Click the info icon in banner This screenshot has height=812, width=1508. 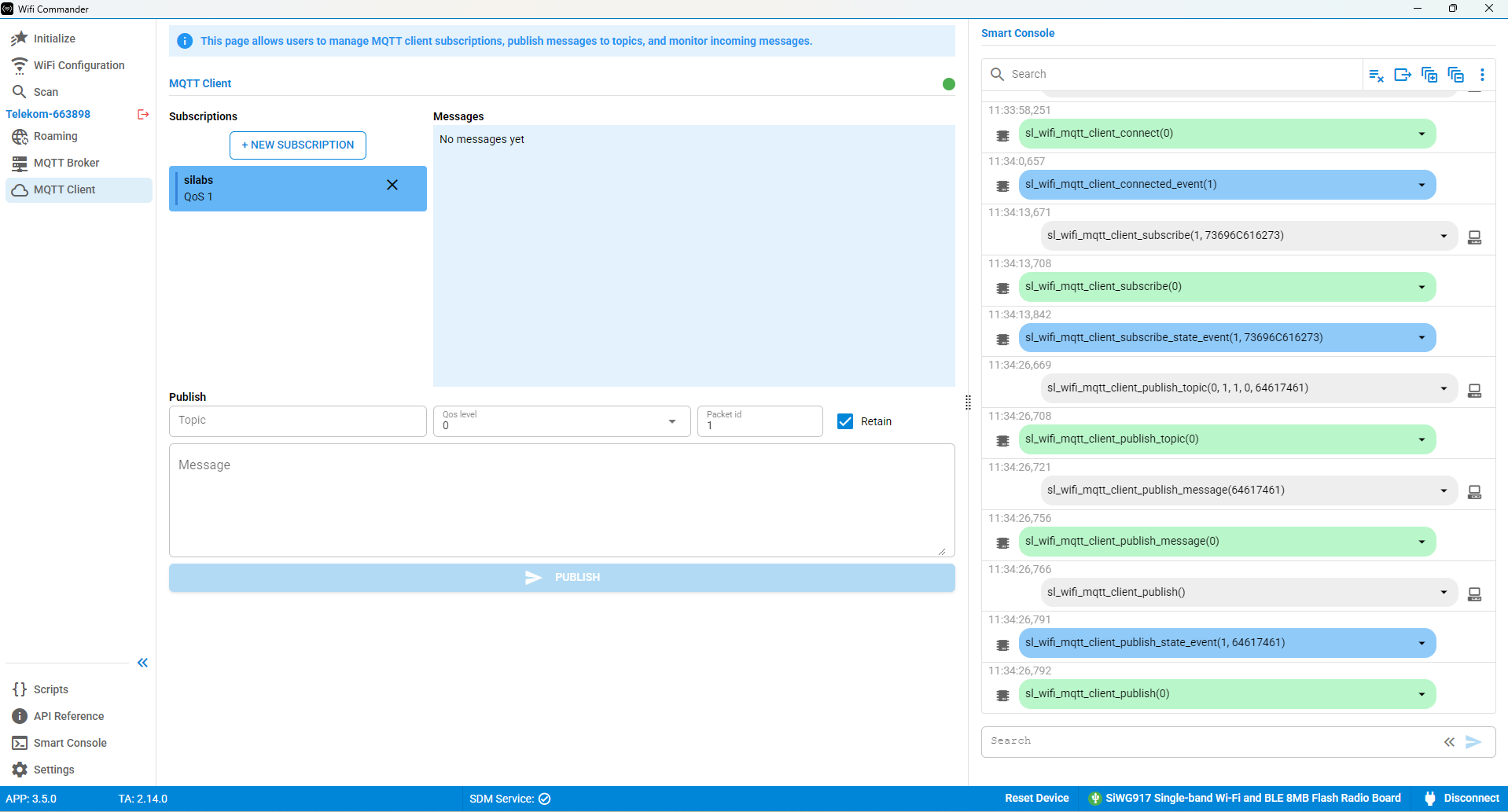click(x=185, y=41)
